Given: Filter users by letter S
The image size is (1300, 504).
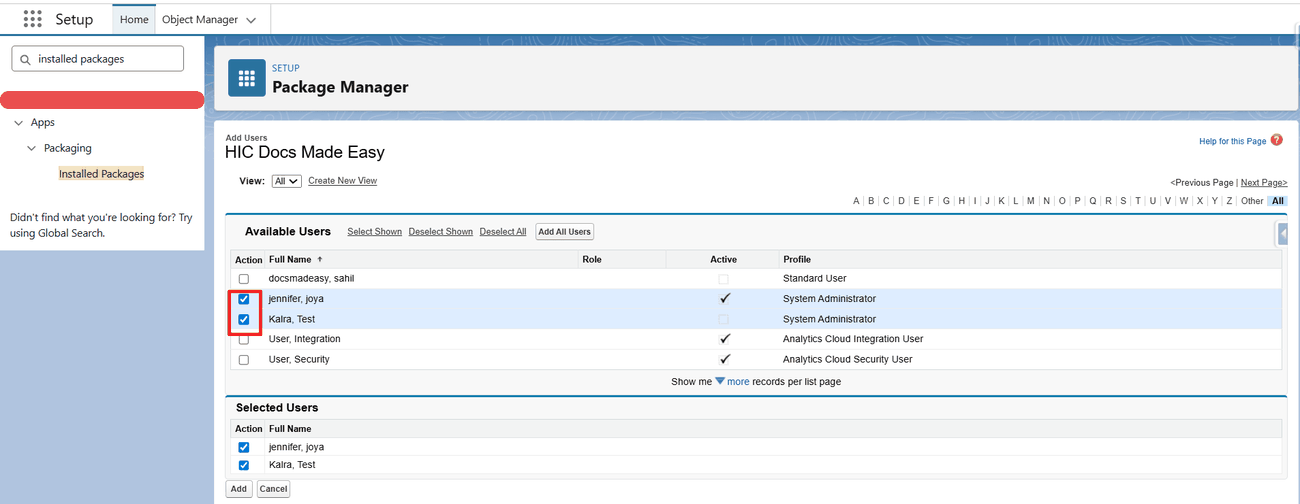Looking at the screenshot, I should pyautogui.click(x=1123, y=201).
